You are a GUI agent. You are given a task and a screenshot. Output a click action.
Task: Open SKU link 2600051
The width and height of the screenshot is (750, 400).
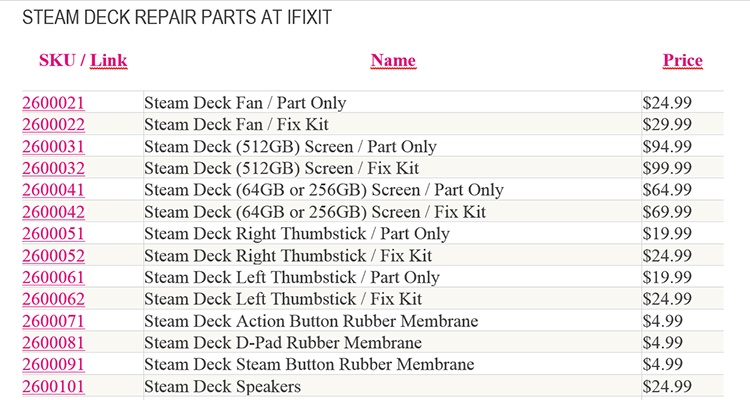pos(53,234)
